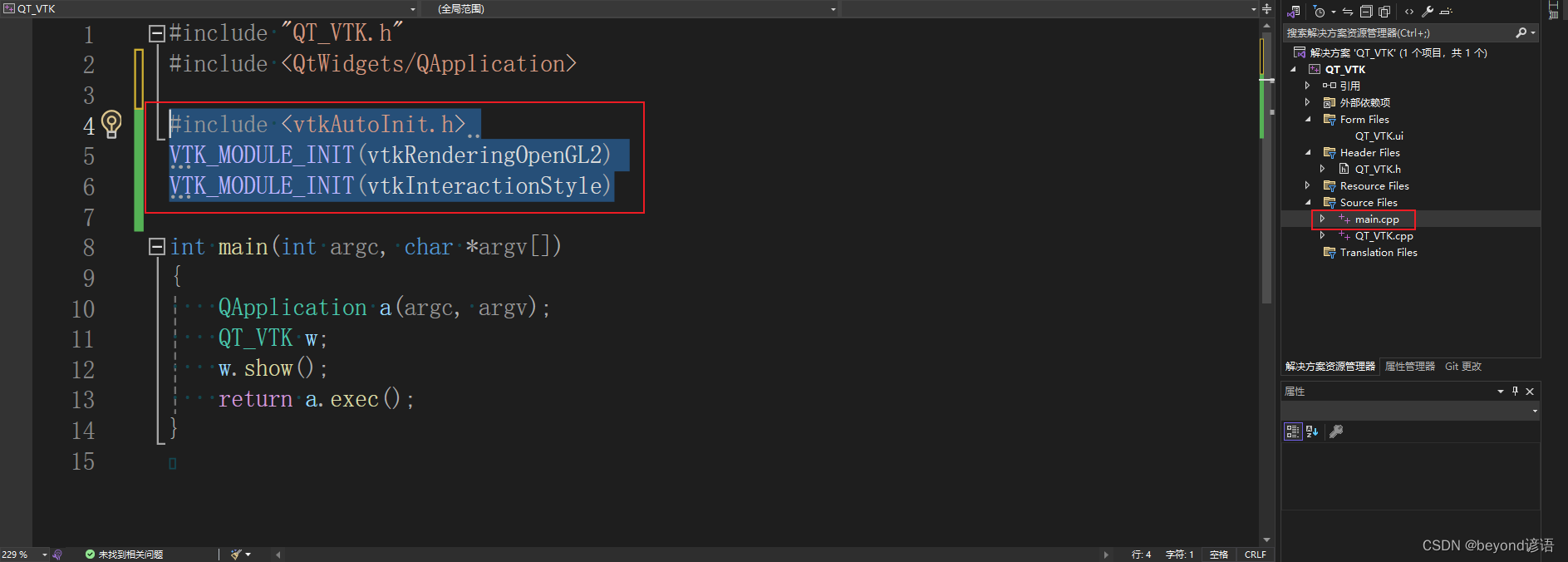The height and width of the screenshot is (562, 1568).
Task: Open the 属性管理器 tab
Action: (x=1409, y=366)
